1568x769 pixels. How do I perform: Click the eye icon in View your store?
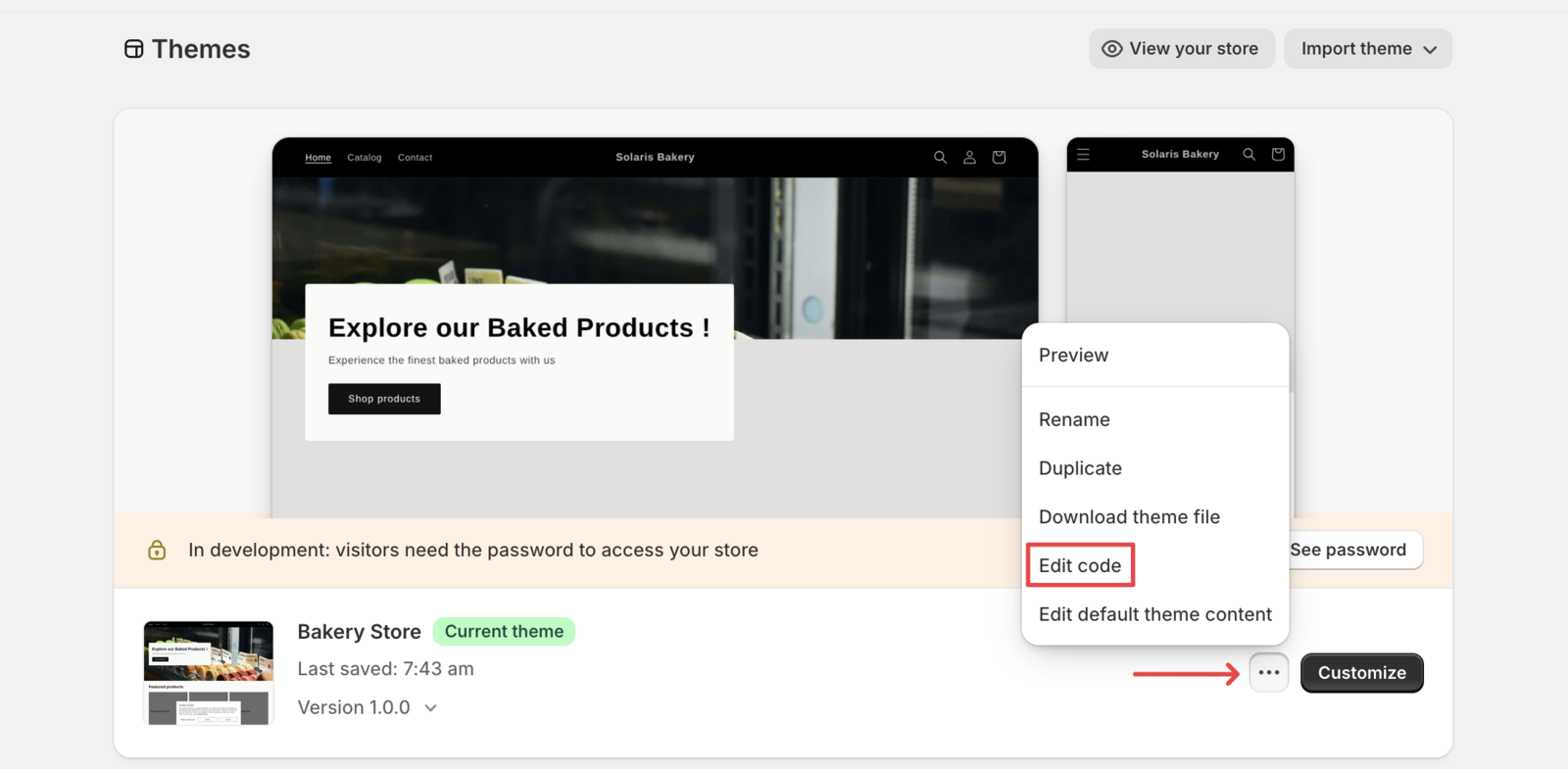[1111, 49]
